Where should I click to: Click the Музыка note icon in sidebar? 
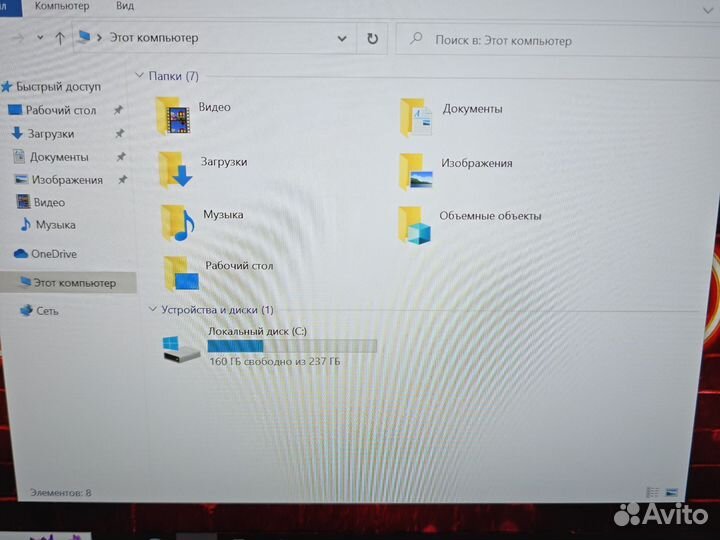coord(25,225)
